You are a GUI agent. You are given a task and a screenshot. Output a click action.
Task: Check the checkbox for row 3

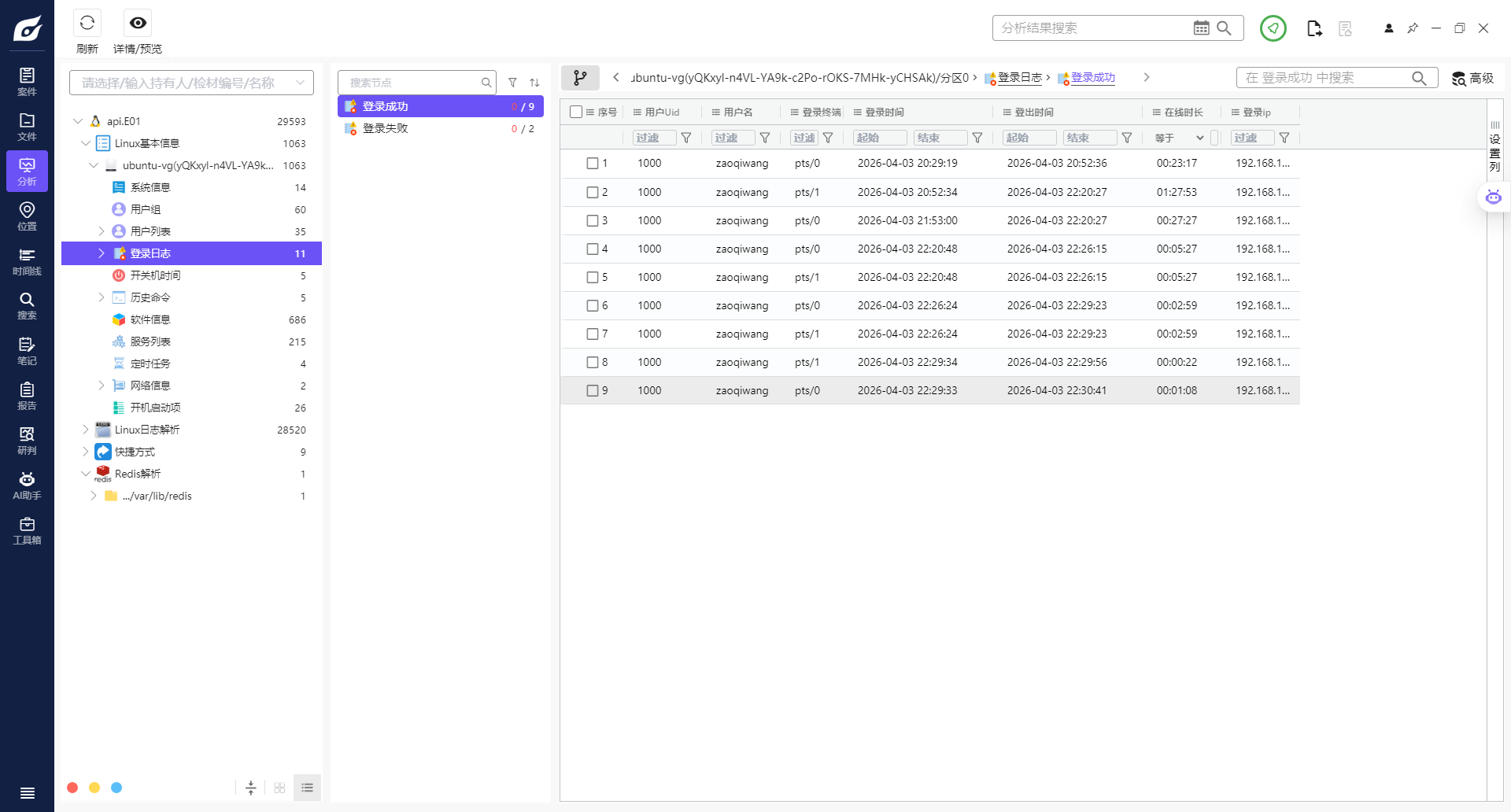tap(593, 220)
